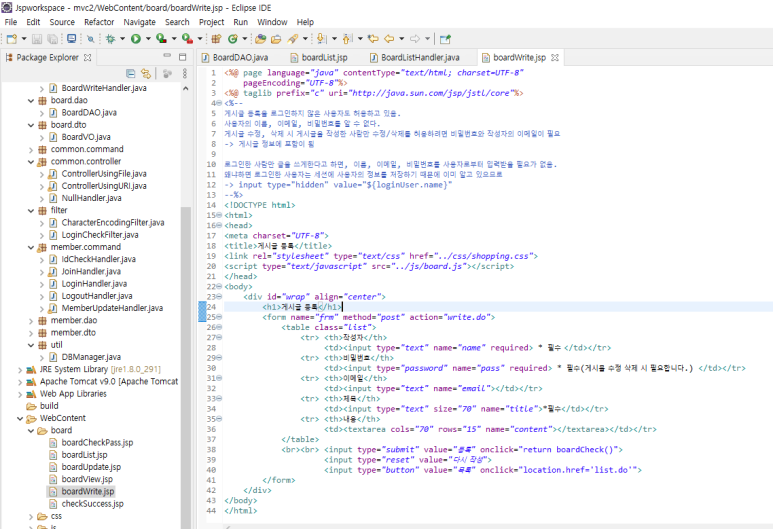Toggle the Pin Editor icon
Screen dimensions: 773x529
(x=445, y=38)
